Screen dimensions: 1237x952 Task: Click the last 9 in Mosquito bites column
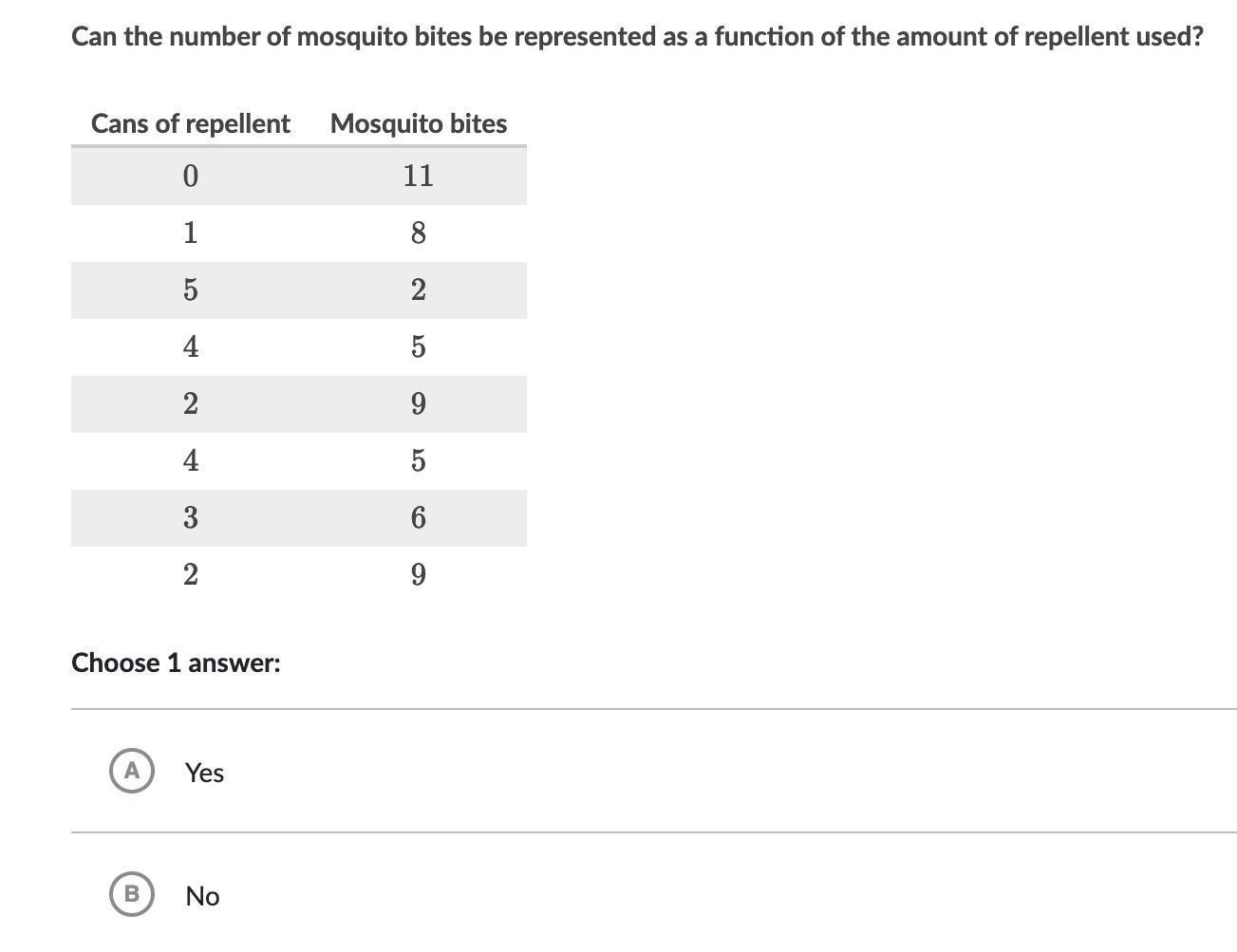(x=418, y=574)
